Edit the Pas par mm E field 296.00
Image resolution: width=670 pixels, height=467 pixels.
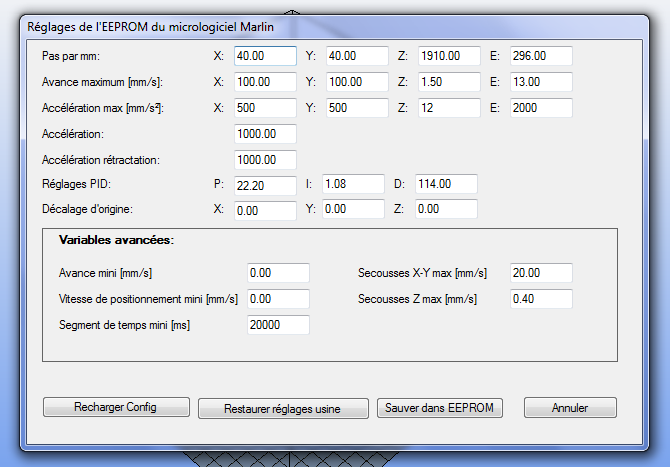(x=541, y=56)
